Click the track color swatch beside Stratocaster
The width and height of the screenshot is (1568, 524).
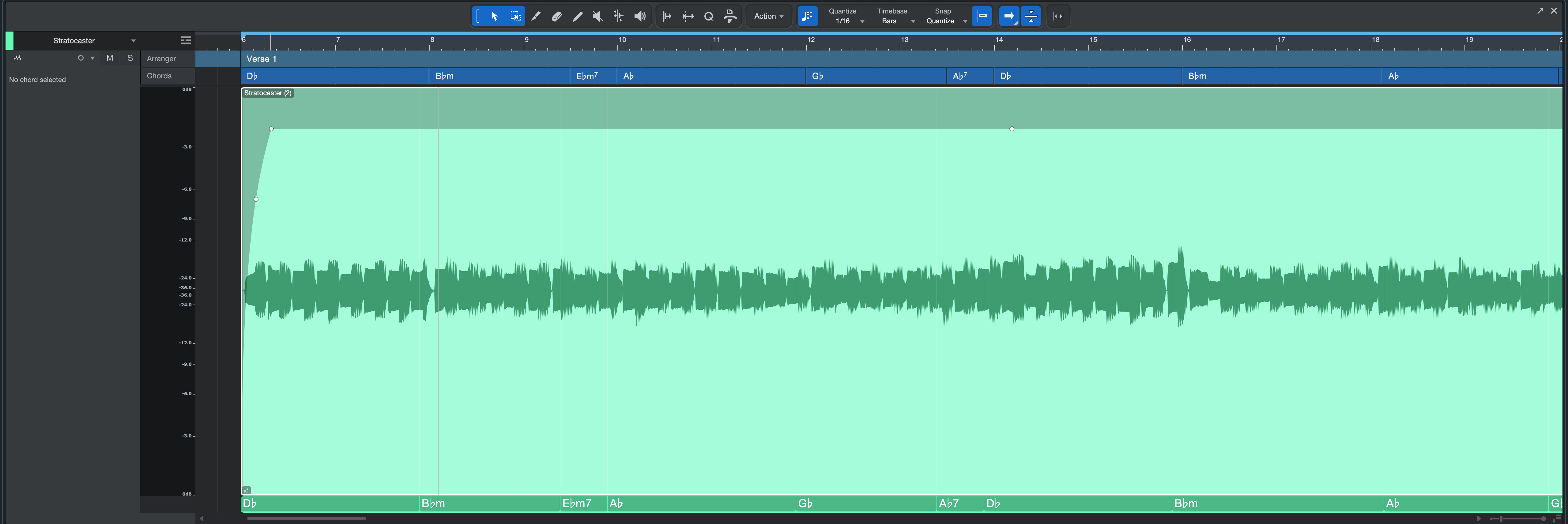click(x=9, y=41)
